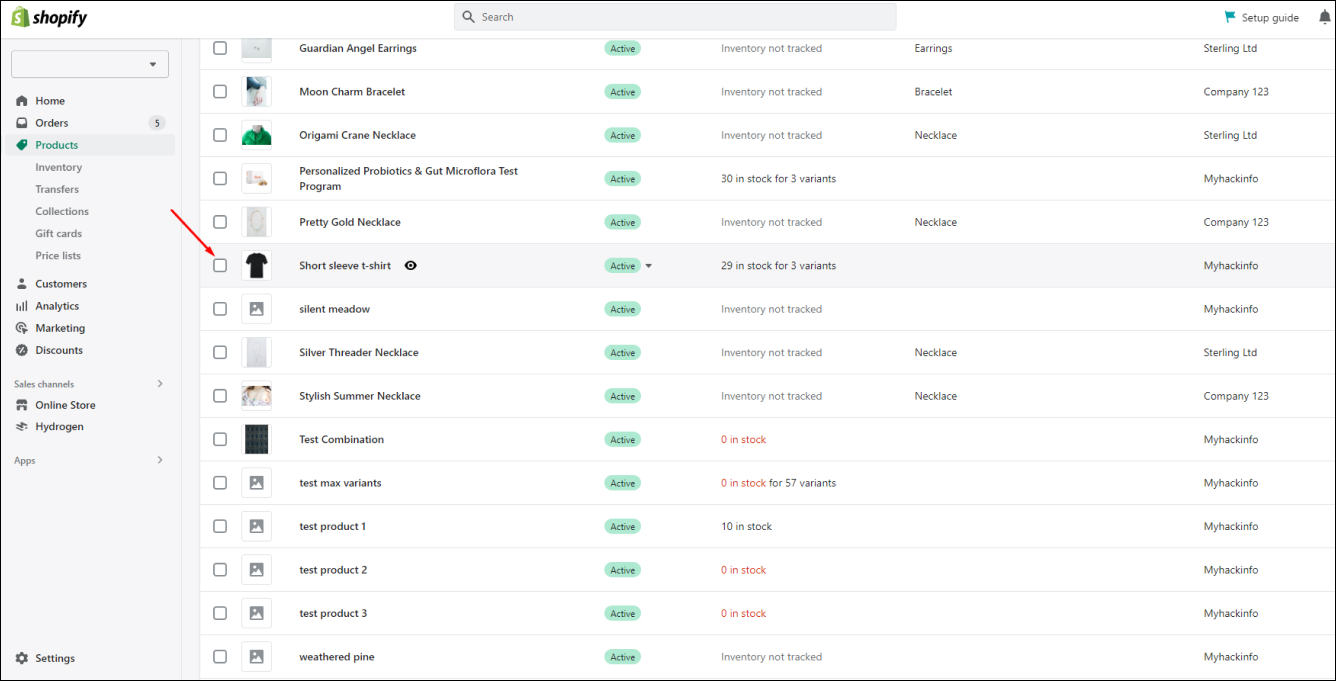The image size is (1336, 681).
Task: Click test max variants placeholder image
Action: (x=256, y=483)
